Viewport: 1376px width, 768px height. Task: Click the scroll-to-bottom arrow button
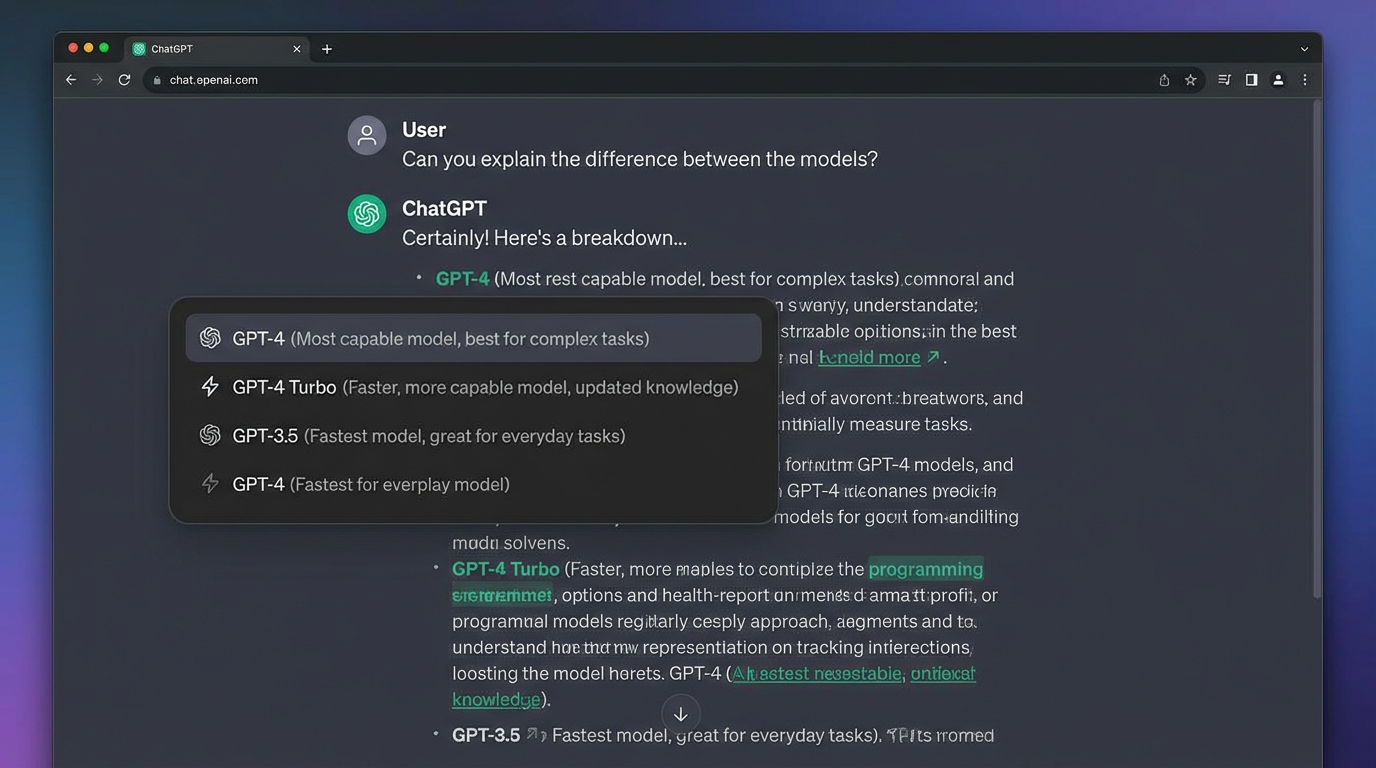[x=680, y=713]
